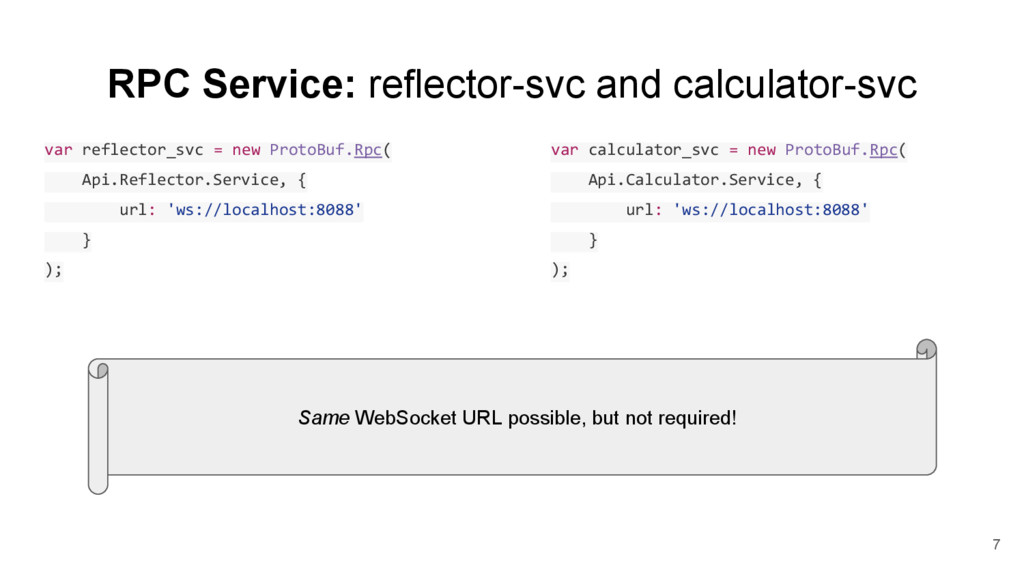The height and width of the screenshot is (576, 1024).
Task: Click reflector-svc in the slide title
Action: click(x=477, y=84)
